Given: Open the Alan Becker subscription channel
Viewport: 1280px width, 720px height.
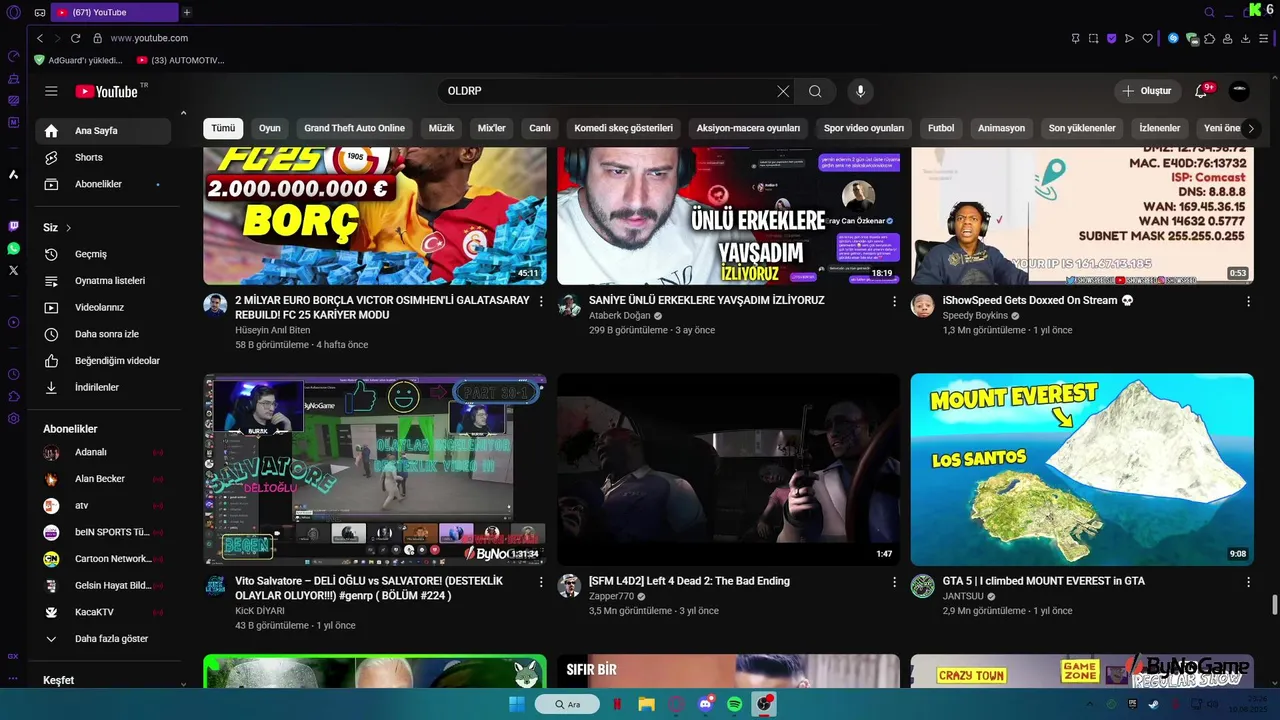Looking at the screenshot, I should (x=103, y=479).
